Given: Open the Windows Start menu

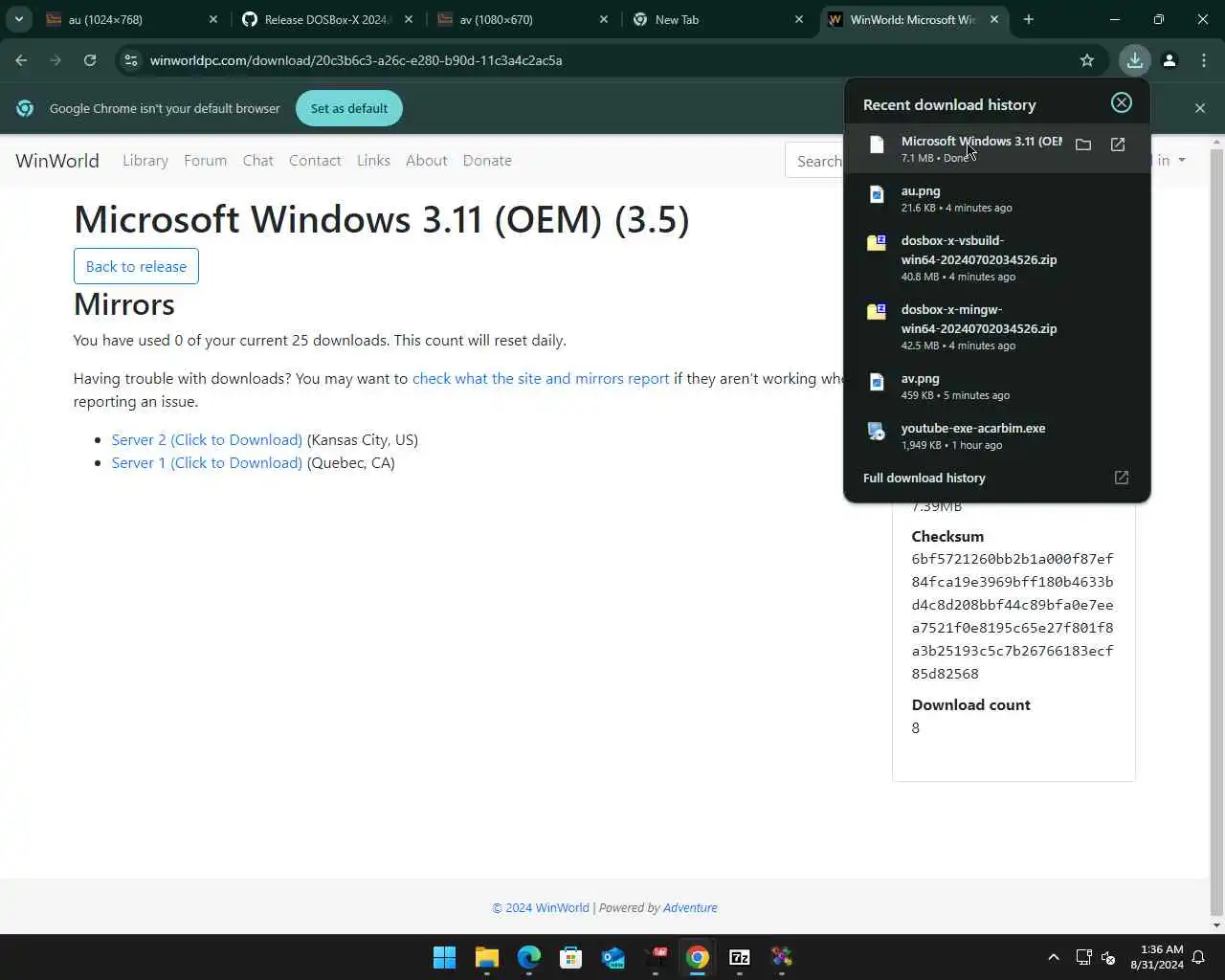Looking at the screenshot, I should tap(445, 957).
